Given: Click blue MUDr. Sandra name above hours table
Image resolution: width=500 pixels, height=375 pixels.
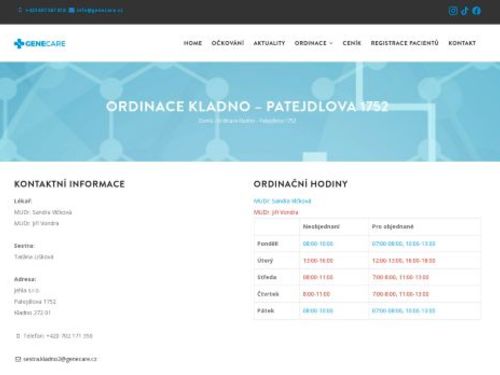Looking at the screenshot, I should 282,201.
